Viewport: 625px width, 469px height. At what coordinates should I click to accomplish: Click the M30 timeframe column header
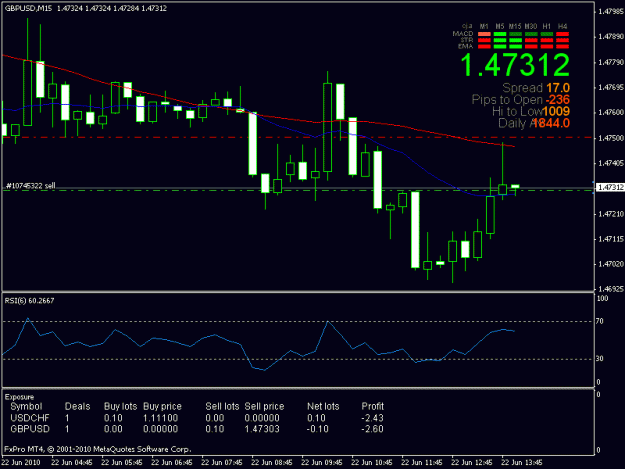(531, 26)
